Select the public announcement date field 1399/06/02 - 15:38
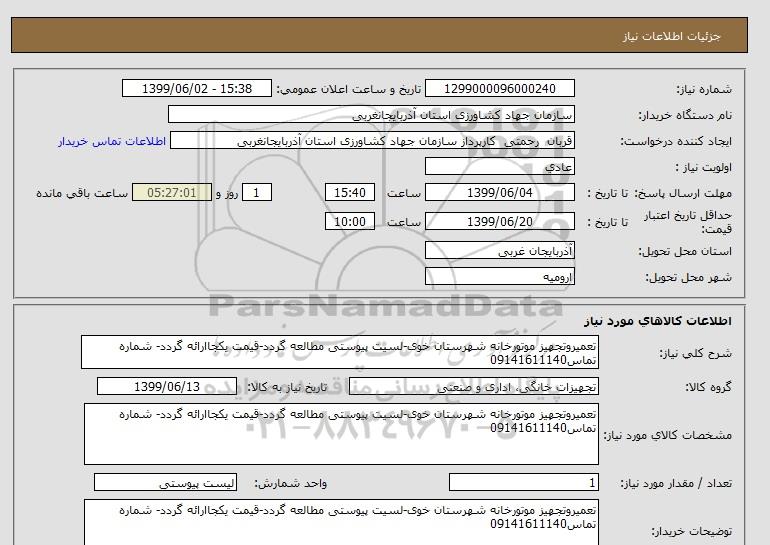770x545 pixels. [x=196, y=89]
